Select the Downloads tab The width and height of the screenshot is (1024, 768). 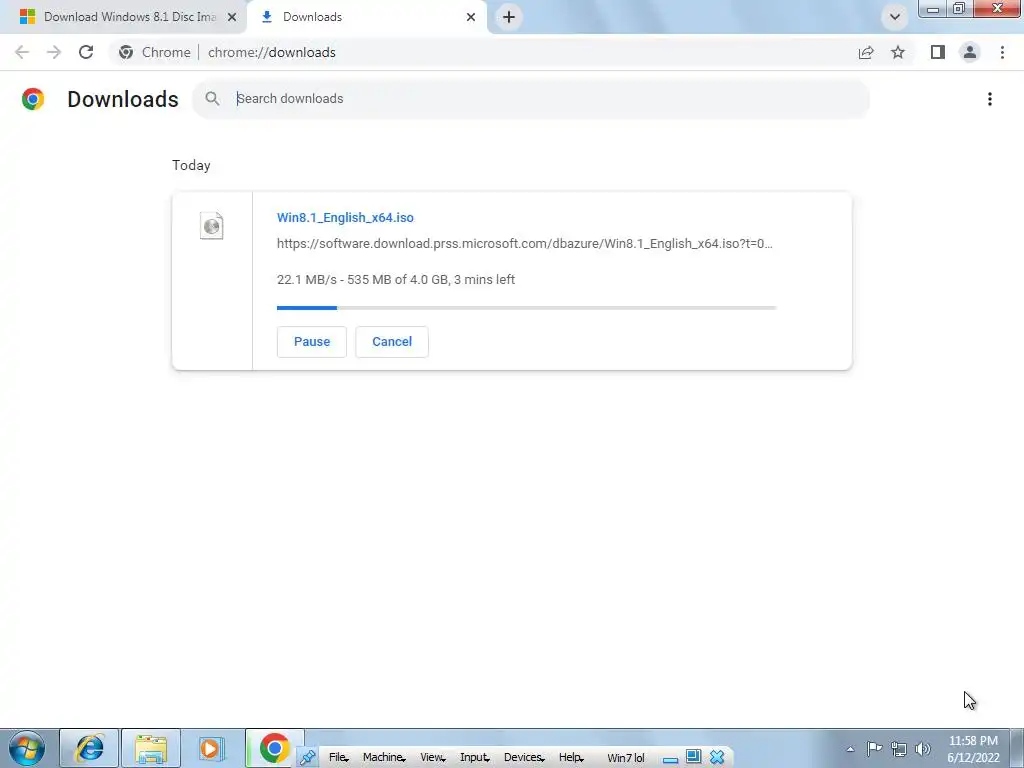(x=366, y=17)
